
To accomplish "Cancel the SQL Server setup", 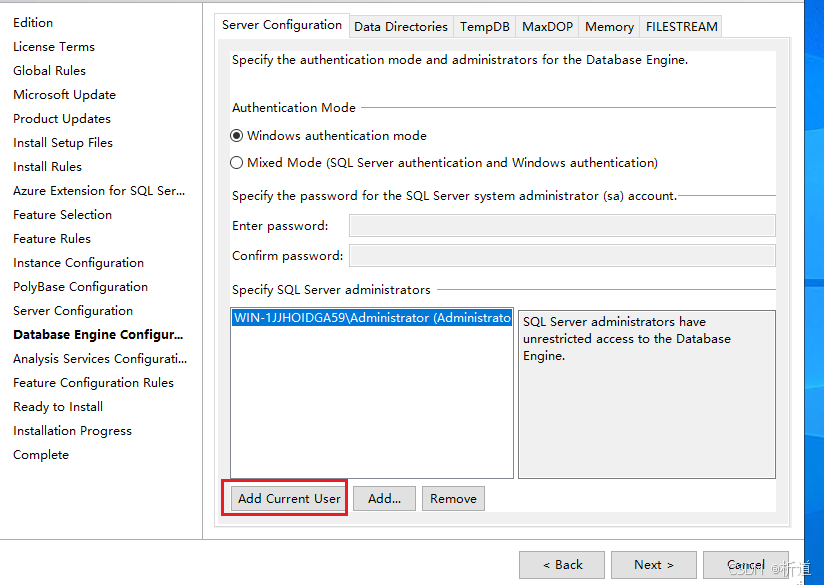I will click(745, 565).
